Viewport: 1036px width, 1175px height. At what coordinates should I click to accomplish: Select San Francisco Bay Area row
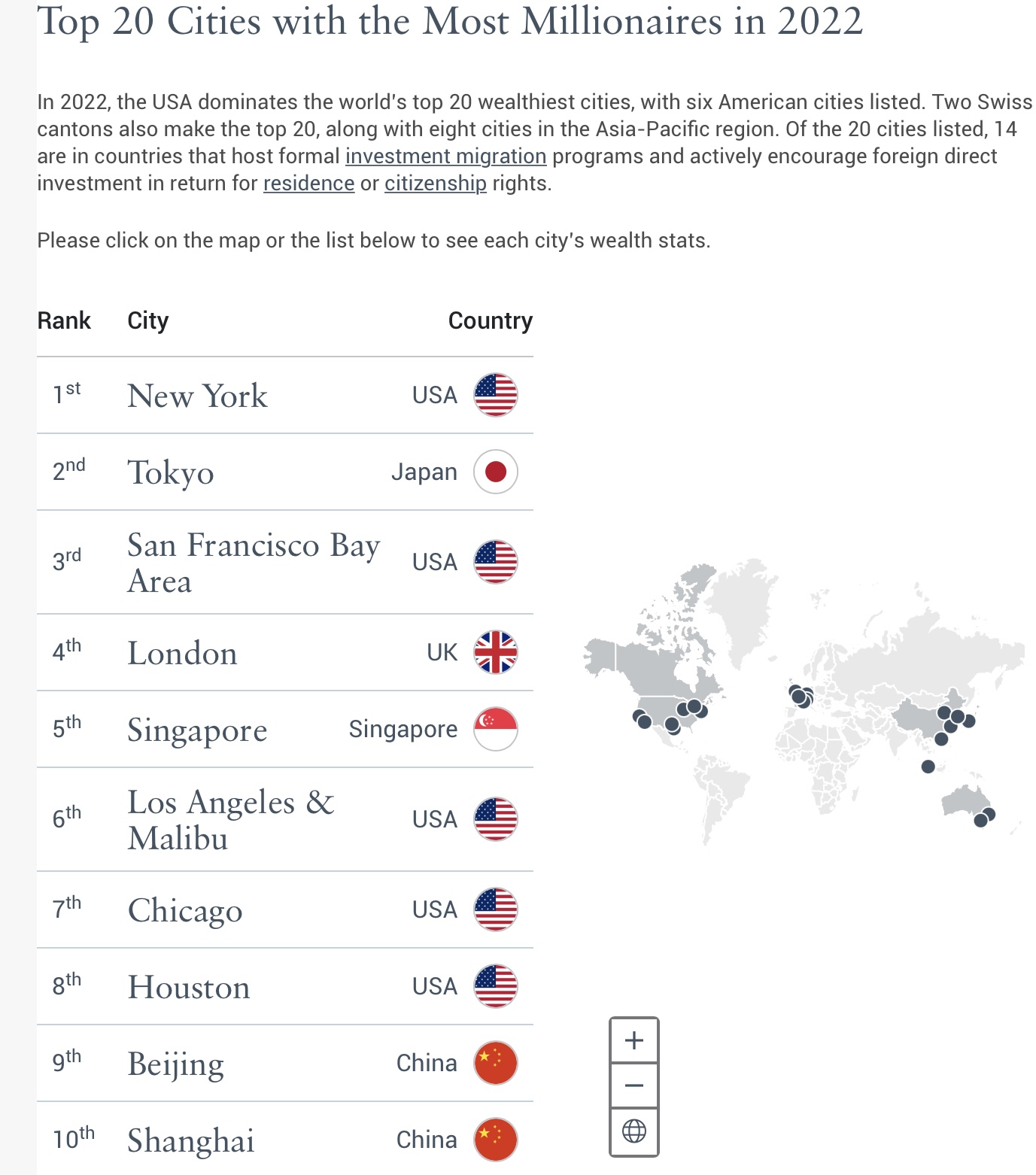[x=253, y=563]
